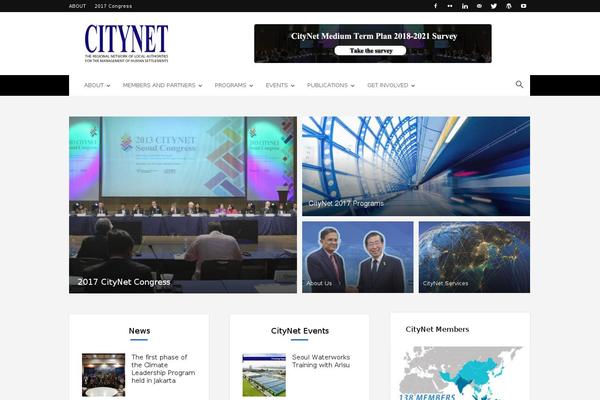Screen dimensions: 600x400
Task: Click the CityNet Members heading
Action: pyautogui.click(x=437, y=329)
